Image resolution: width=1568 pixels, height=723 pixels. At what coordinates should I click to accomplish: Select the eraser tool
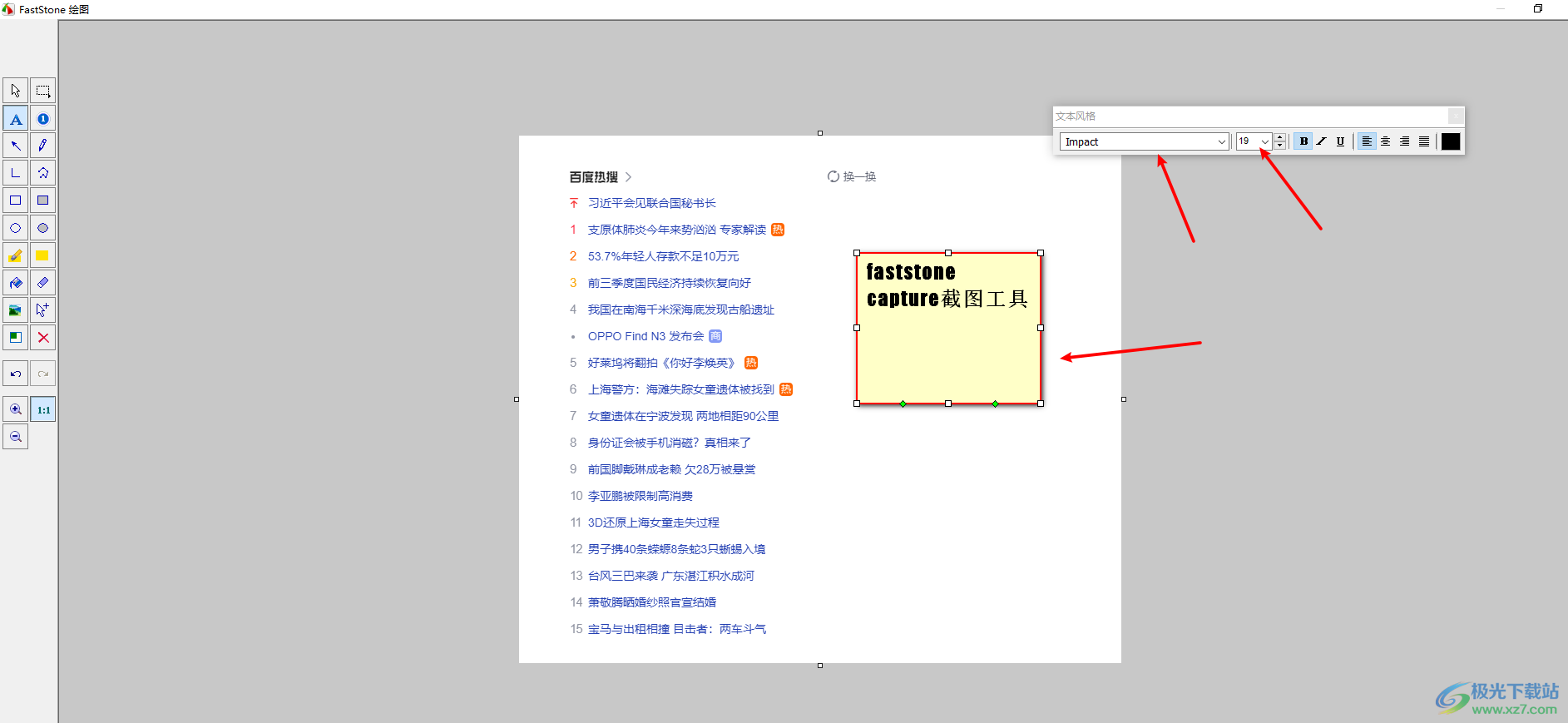(43, 283)
